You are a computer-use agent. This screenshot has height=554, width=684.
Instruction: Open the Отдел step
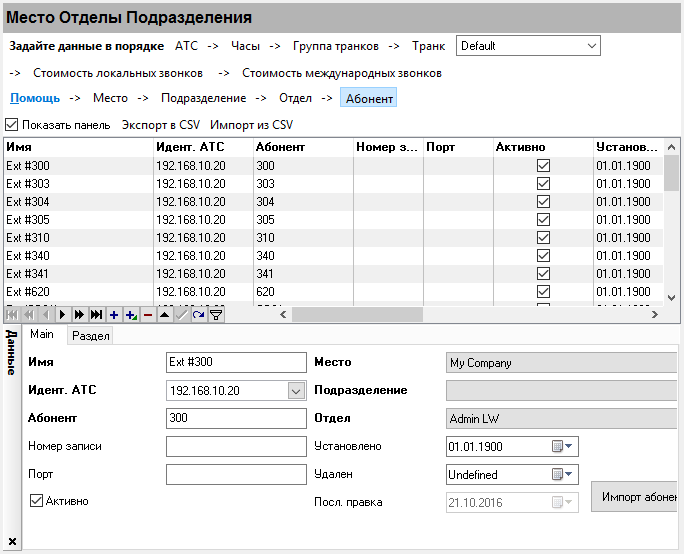[x=295, y=98]
